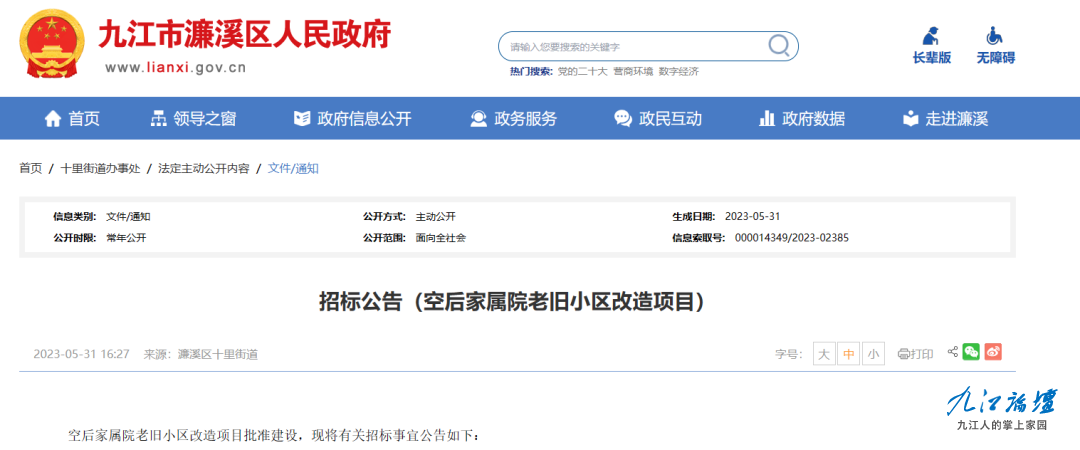Click the share icon beside WeChat
The image size is (1080, 450).
[952, 352]
